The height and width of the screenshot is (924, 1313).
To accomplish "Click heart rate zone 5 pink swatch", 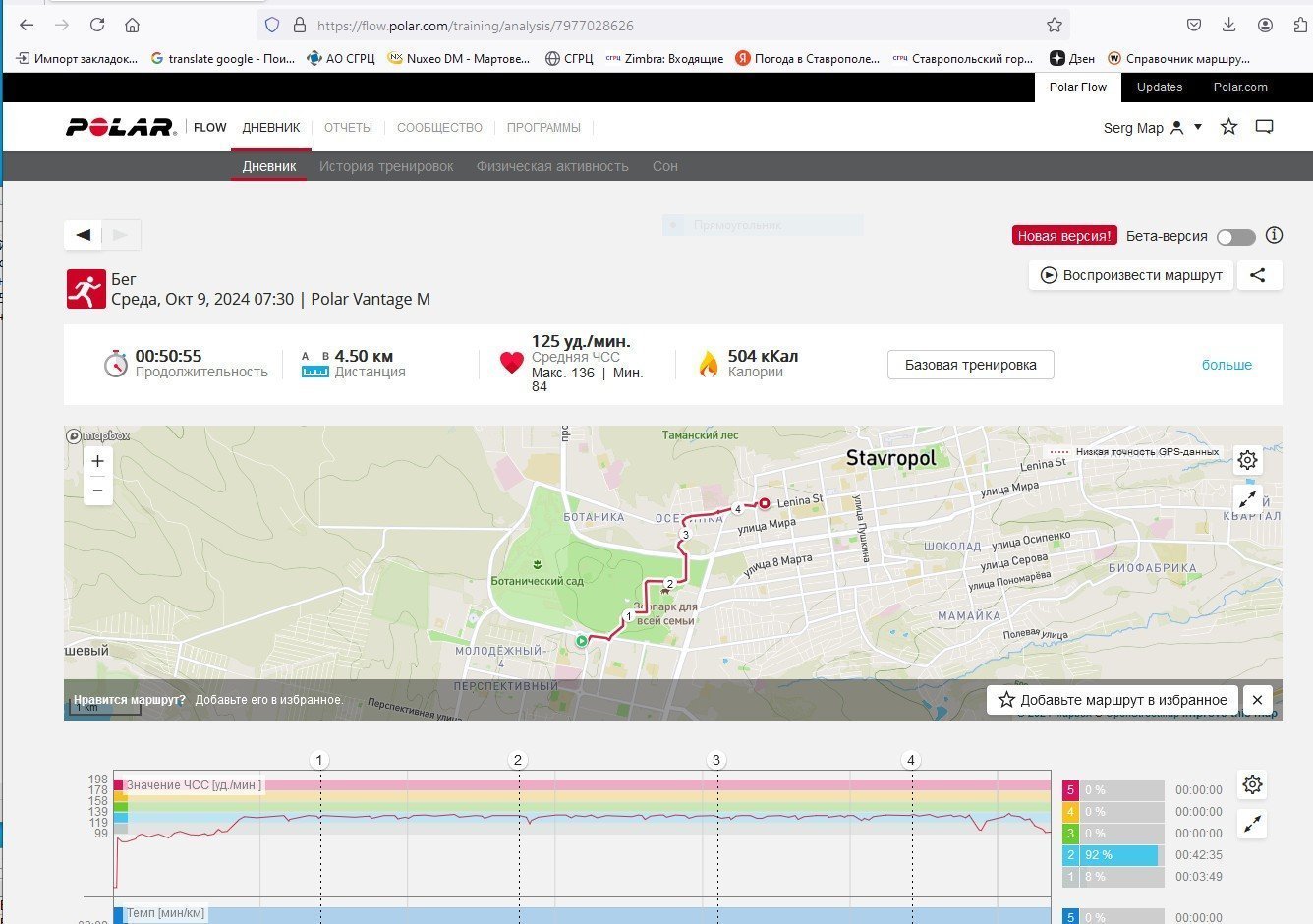I will (1071, 790).
